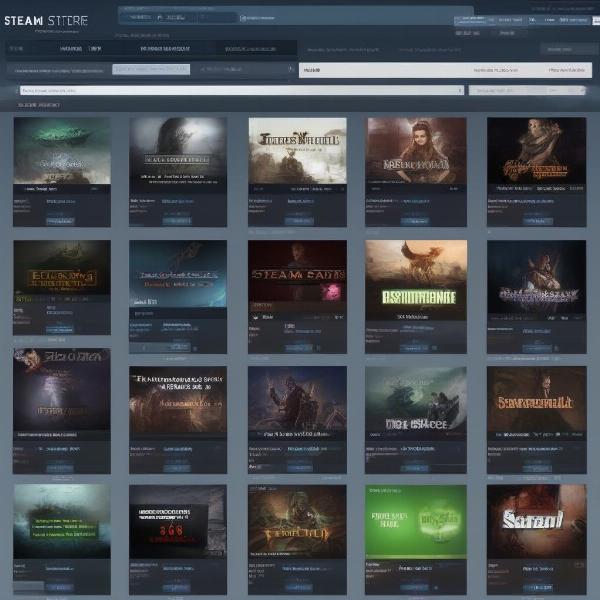The height and width of the screenshot is (600, 600).
Task: Click the blue button under the bright green card
Action: (414, 587)
